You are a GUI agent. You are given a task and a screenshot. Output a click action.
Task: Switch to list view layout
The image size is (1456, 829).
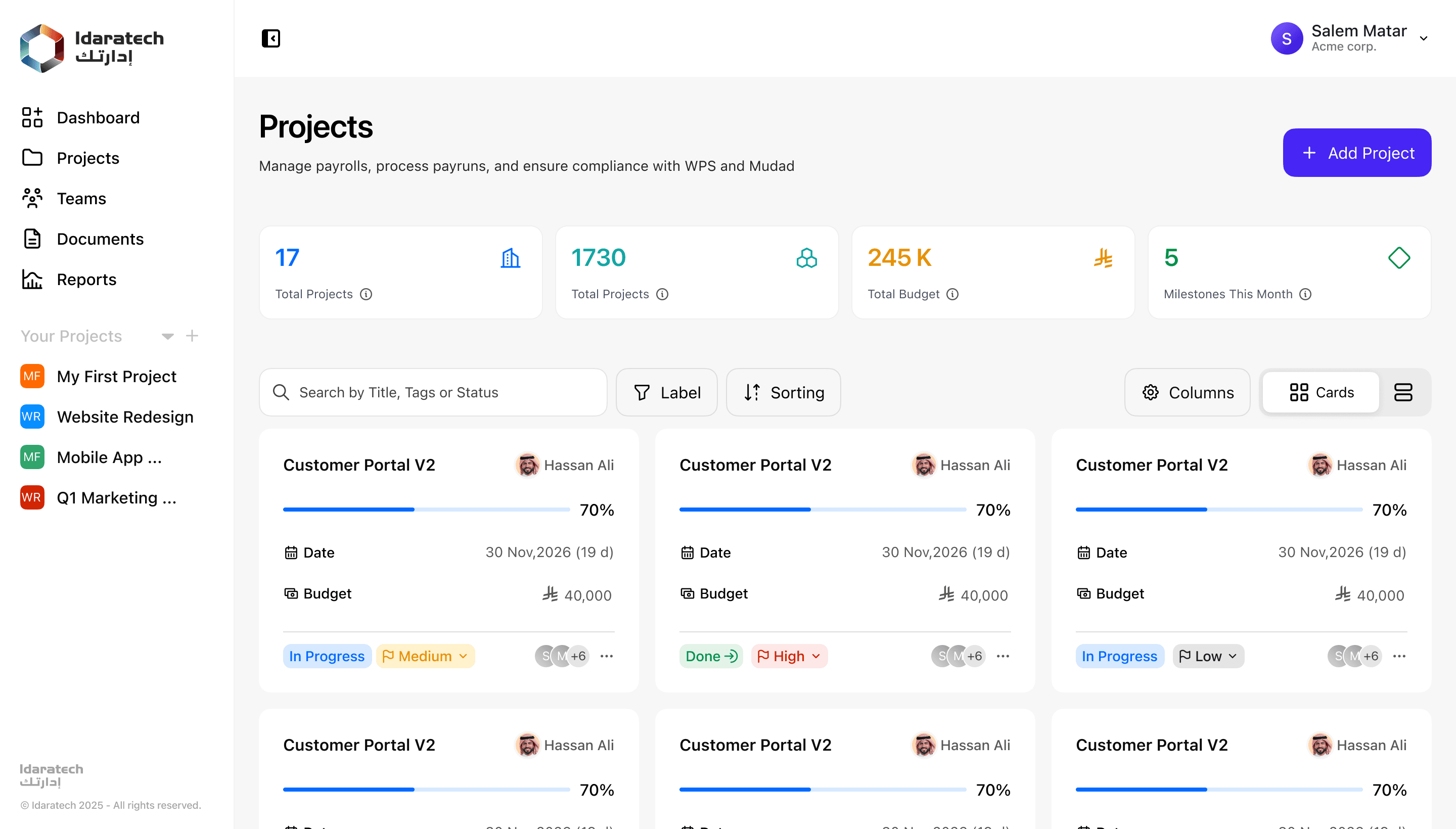pyautogui.click(x=1403, y=392)
